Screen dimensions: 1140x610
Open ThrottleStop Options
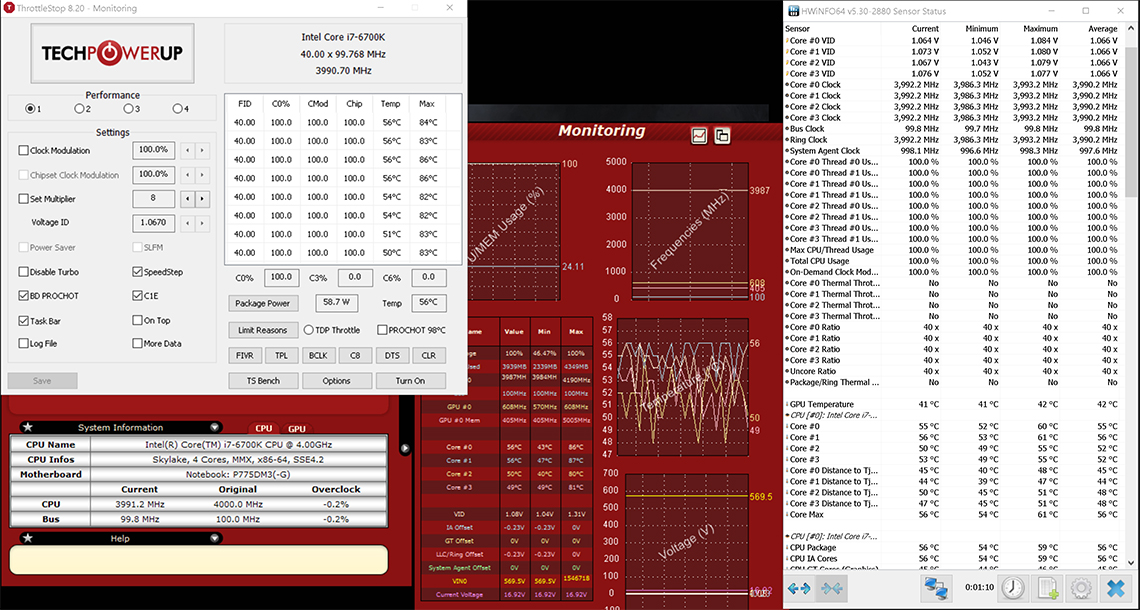(x=337, y=380)
